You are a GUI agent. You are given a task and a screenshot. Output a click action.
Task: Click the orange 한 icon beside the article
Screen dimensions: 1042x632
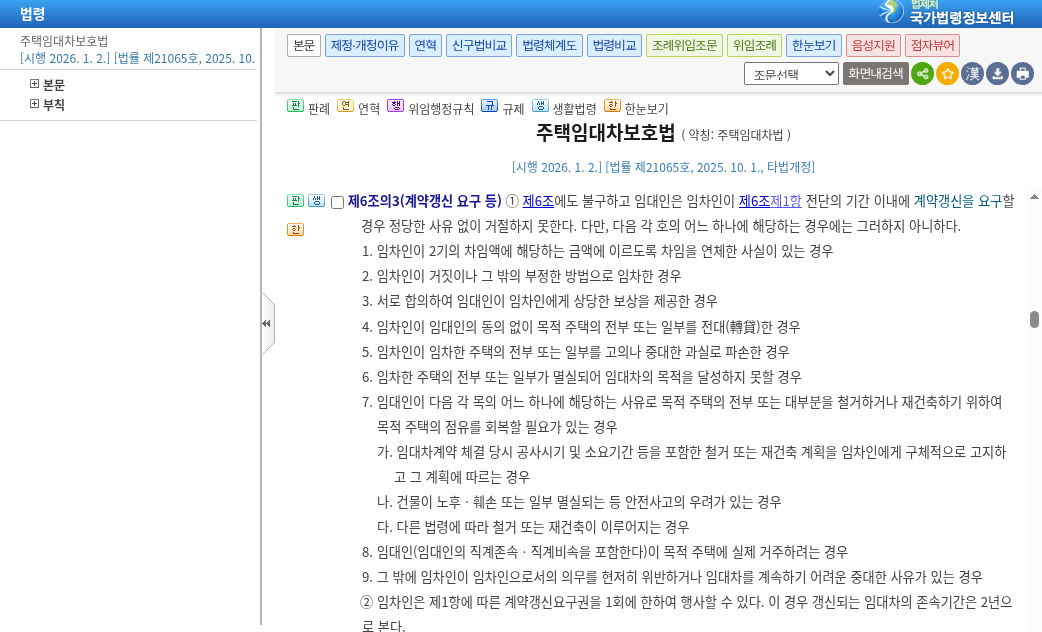[x=295, y=229]
